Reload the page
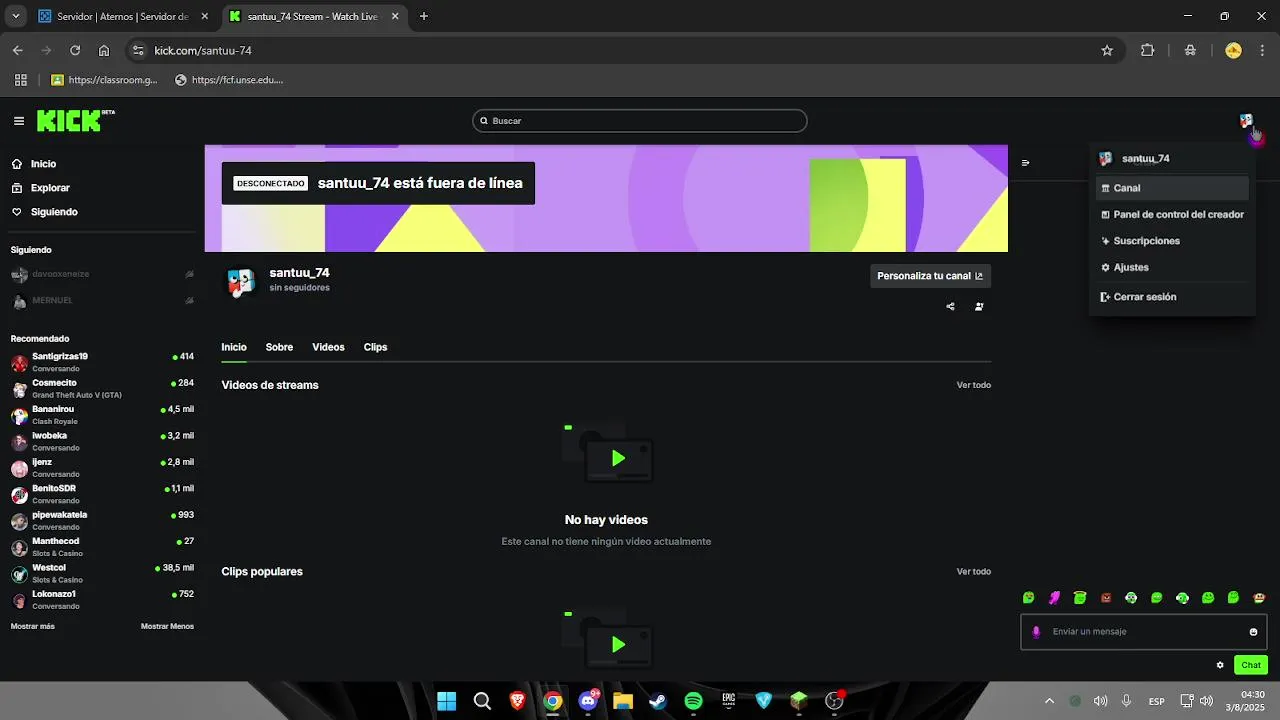 pos(75,50)
